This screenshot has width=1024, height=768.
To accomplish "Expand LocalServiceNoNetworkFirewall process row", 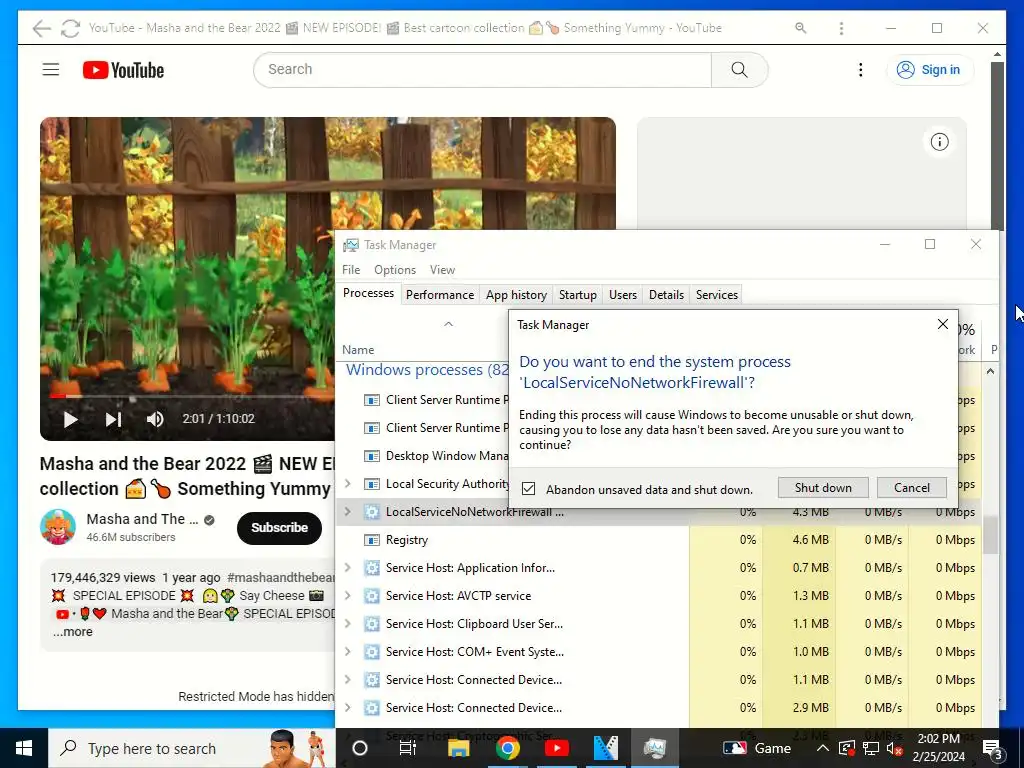I will (x=347, y=512).
